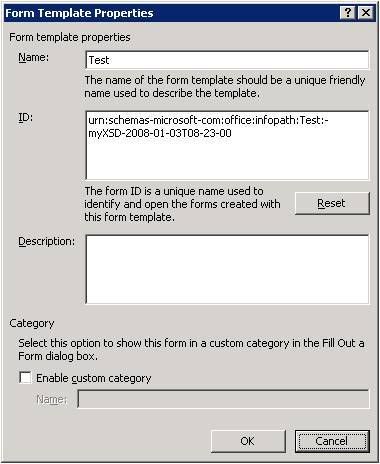Click the unique friendly name helper text
Image resolution: width=380 pixels, height=464 pixels.
pos(225,86)
